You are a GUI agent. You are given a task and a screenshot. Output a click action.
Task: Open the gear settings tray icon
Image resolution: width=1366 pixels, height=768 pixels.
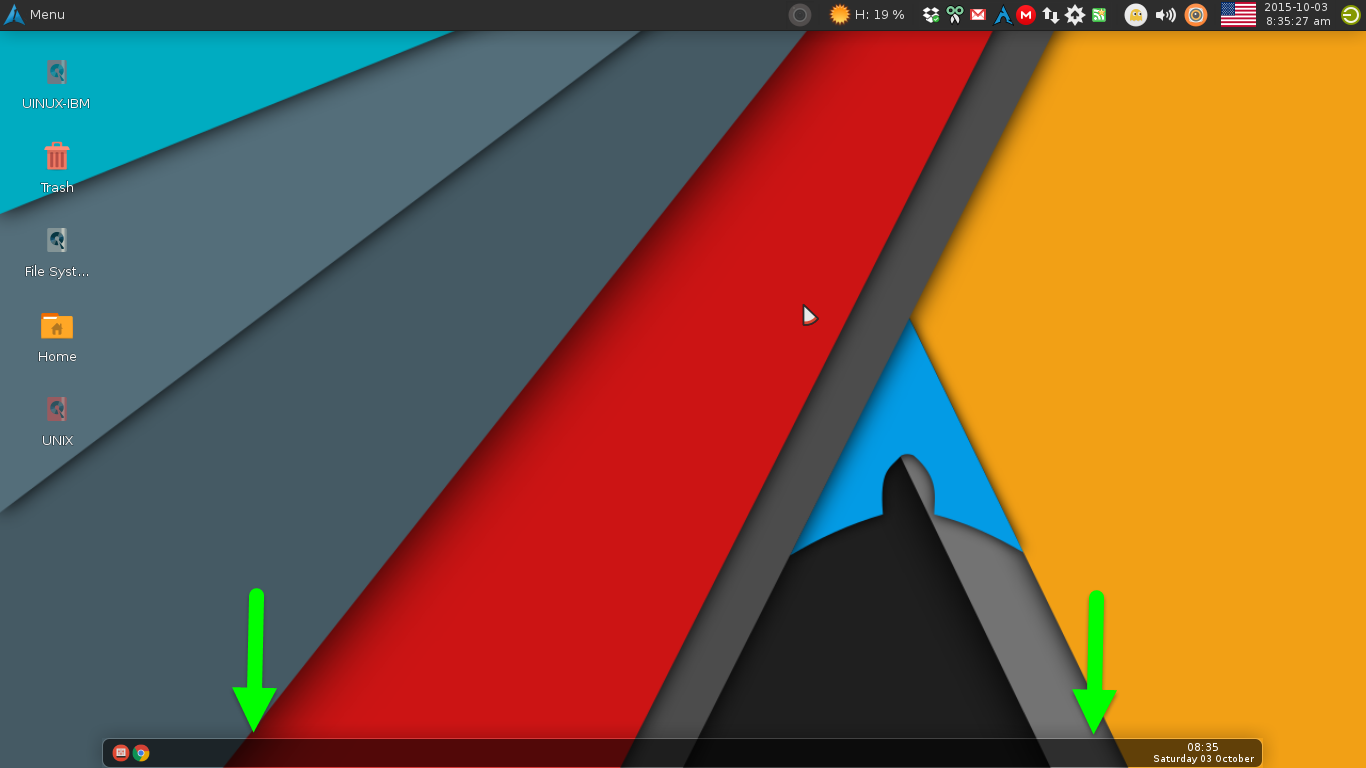(x=1073, y=14)
